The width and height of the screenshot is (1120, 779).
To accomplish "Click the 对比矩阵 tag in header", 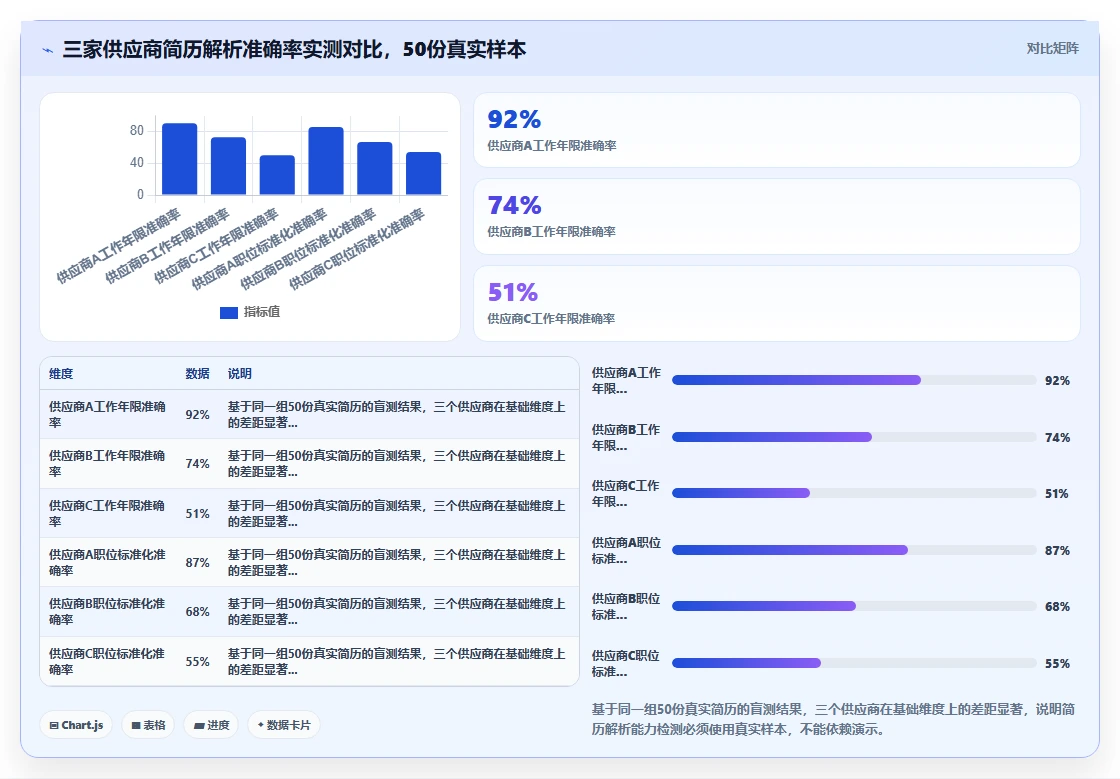I will pos(1052,49).
